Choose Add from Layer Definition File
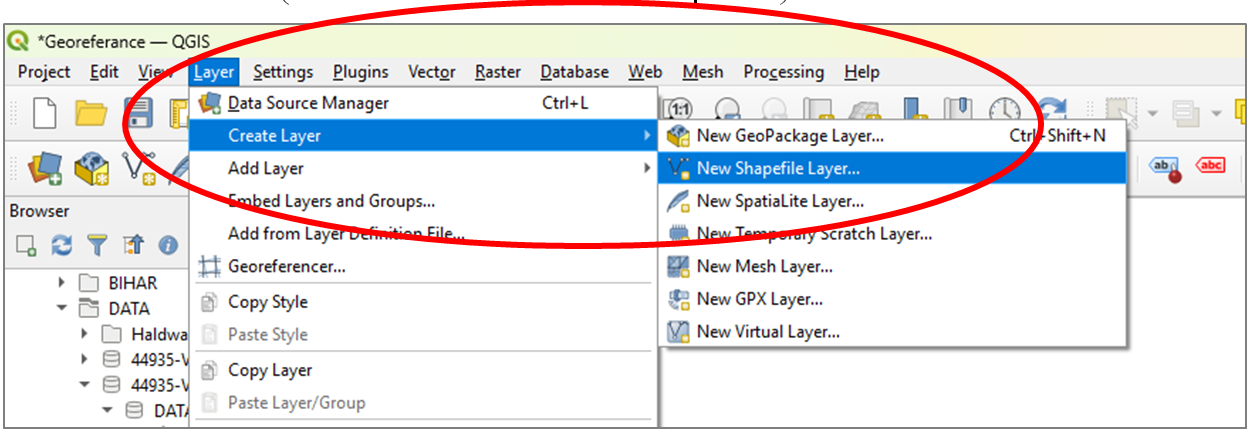This screenshot has height=431, width=1249. (423, 234)
